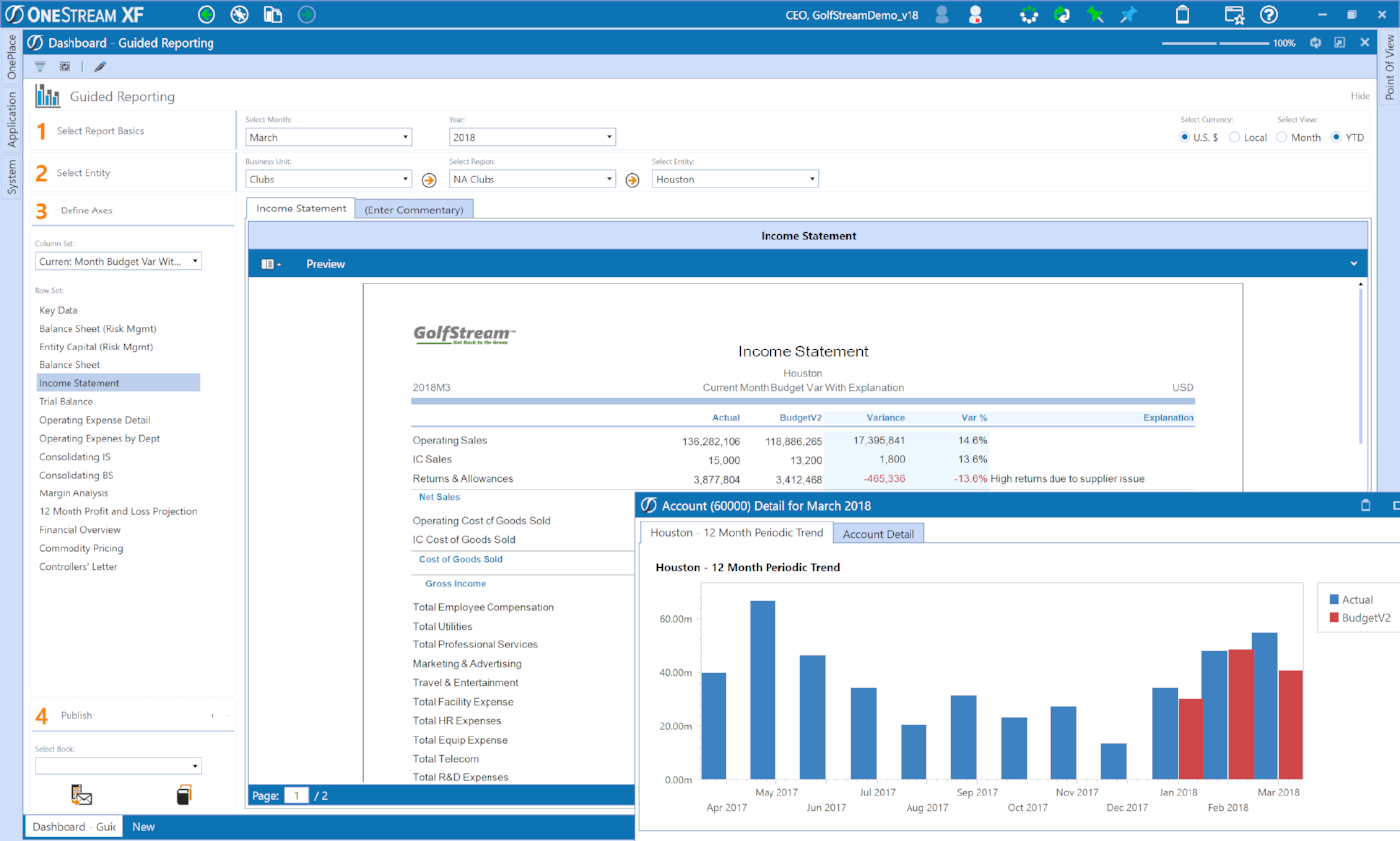
Task: Open the help question mark icon
Action: click(1269, 15)
